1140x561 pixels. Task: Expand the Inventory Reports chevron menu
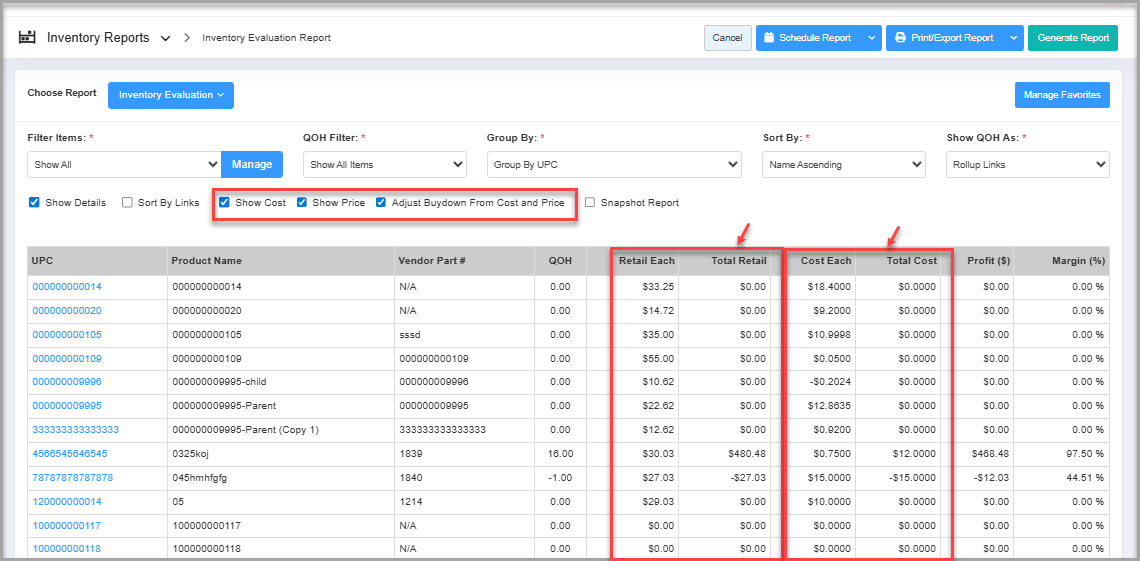(165, 39)
